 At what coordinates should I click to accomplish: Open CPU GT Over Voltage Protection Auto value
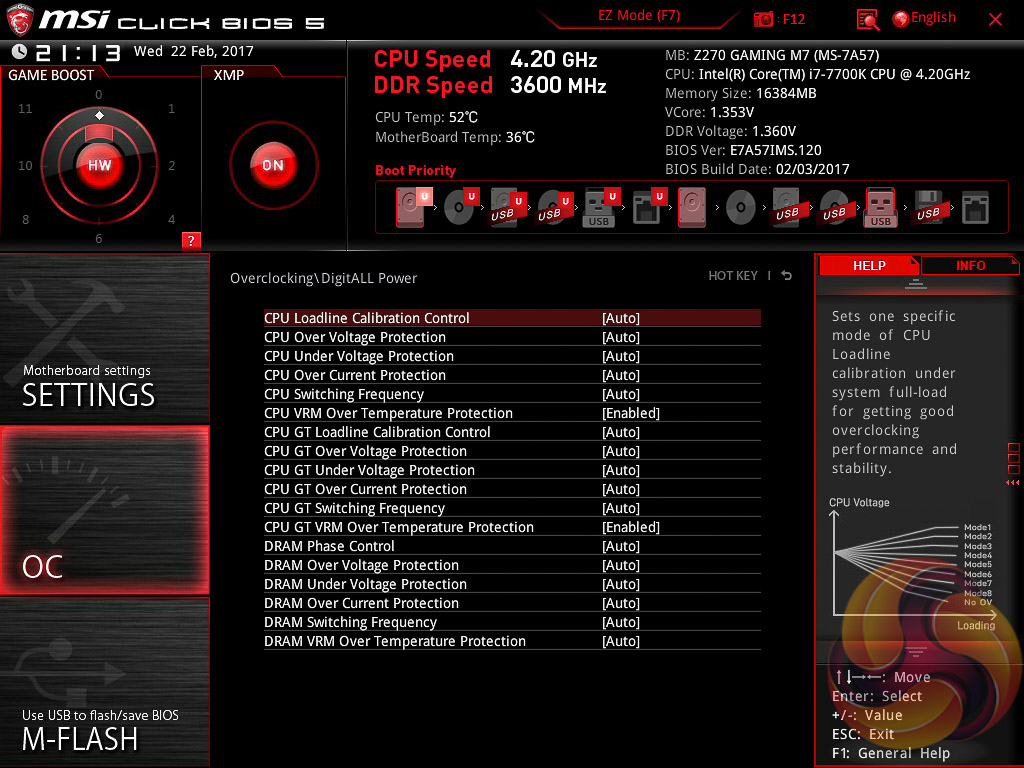click(620, 451)
